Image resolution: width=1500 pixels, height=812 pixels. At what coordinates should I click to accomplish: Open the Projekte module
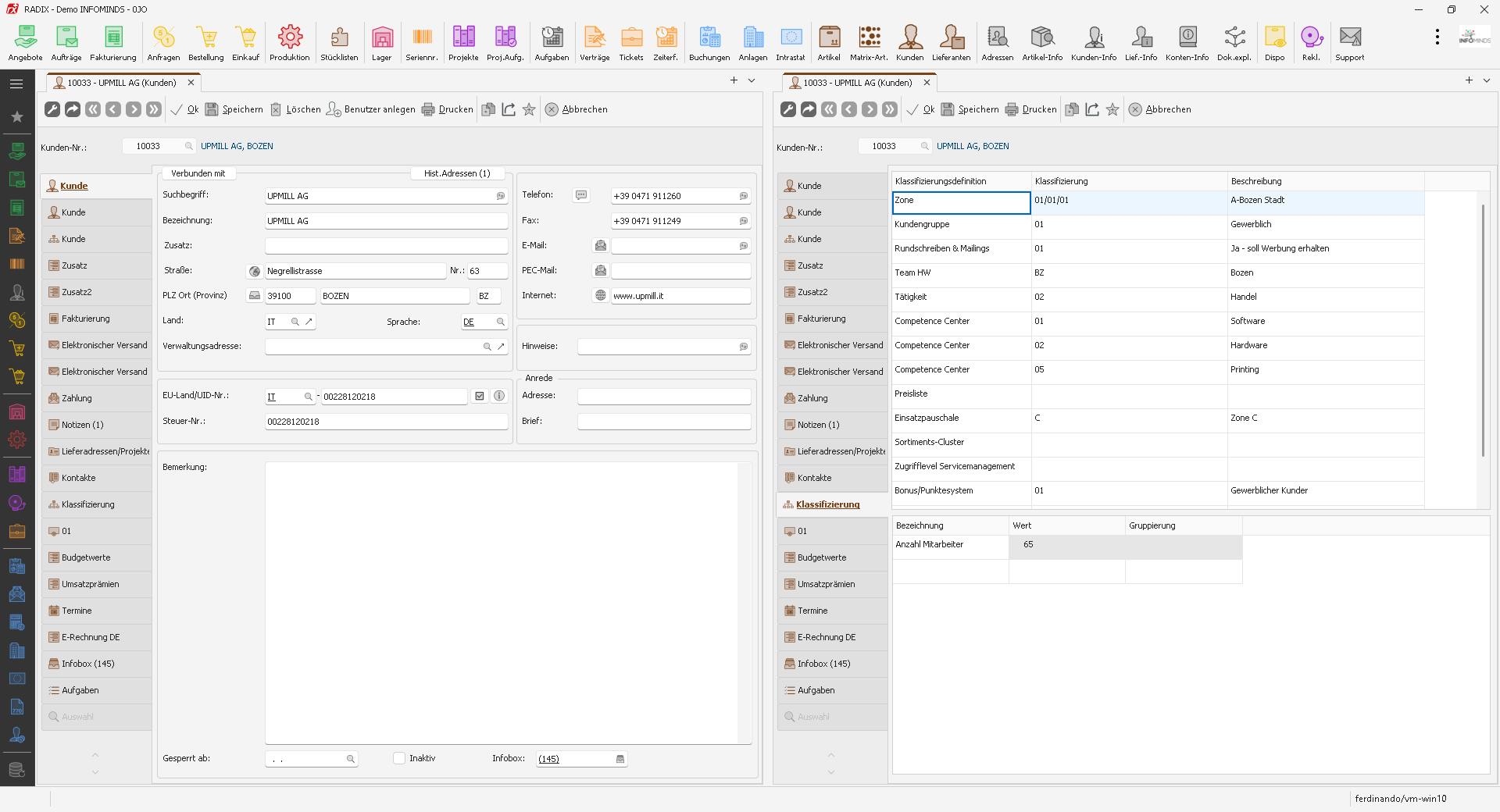tap(463, 43)
